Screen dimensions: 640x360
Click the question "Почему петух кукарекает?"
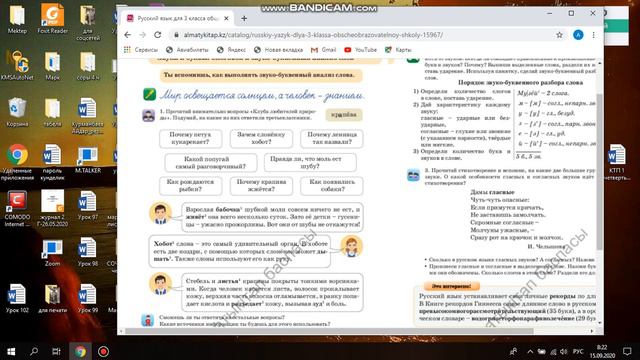[191, 138]
